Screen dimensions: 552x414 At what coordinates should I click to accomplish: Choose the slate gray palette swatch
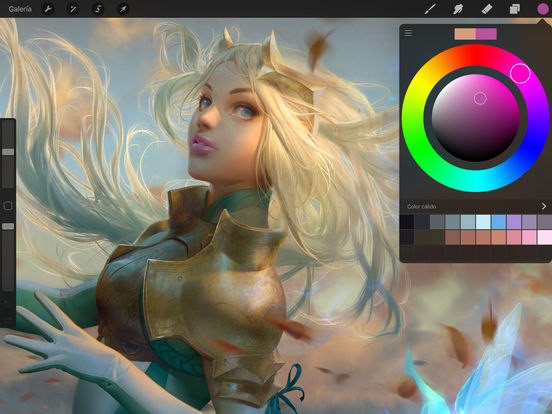(x=437, y=222)
